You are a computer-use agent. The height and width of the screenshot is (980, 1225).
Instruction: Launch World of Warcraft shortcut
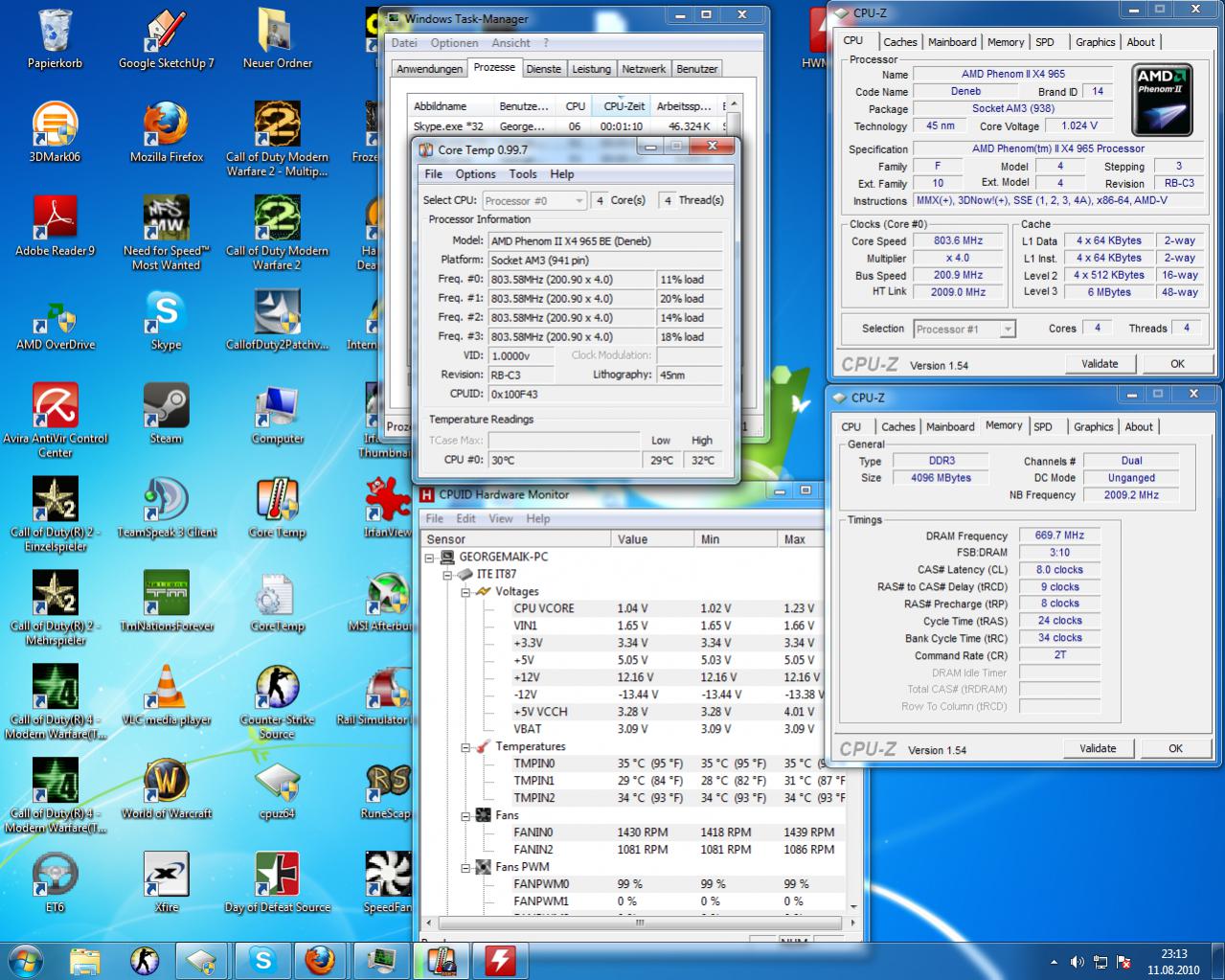(167, 789)
